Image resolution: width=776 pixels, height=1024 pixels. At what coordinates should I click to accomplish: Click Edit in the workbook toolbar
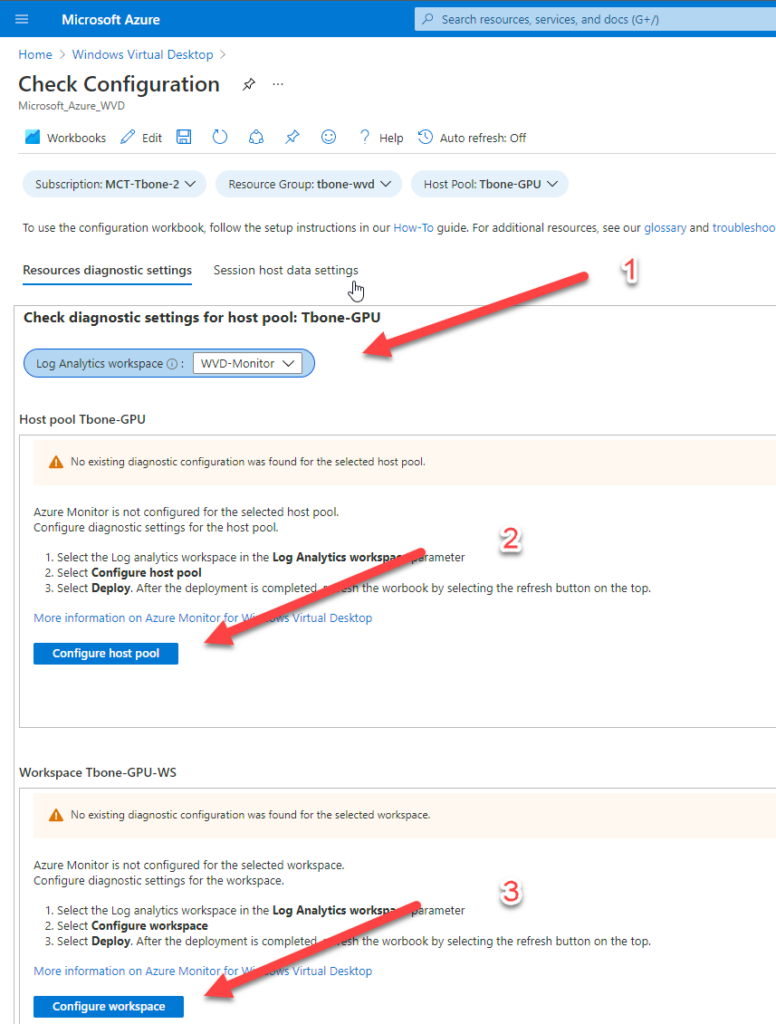point(142,138)
